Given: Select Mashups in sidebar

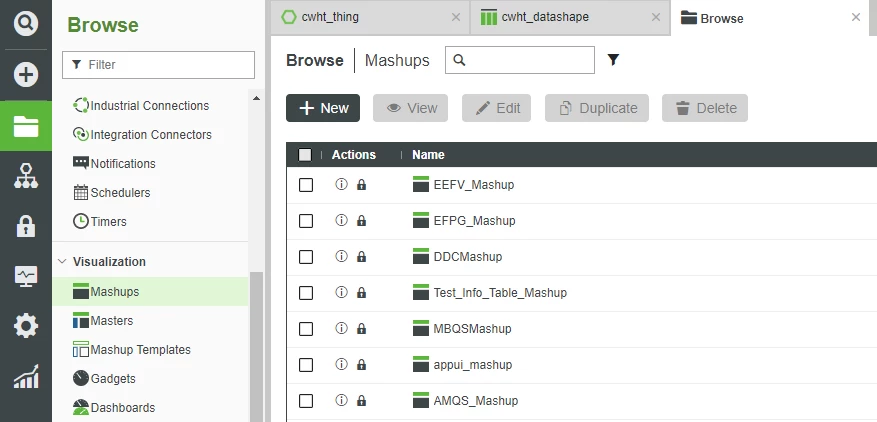Looking at the screenshot, I should [x=150, y=292].
